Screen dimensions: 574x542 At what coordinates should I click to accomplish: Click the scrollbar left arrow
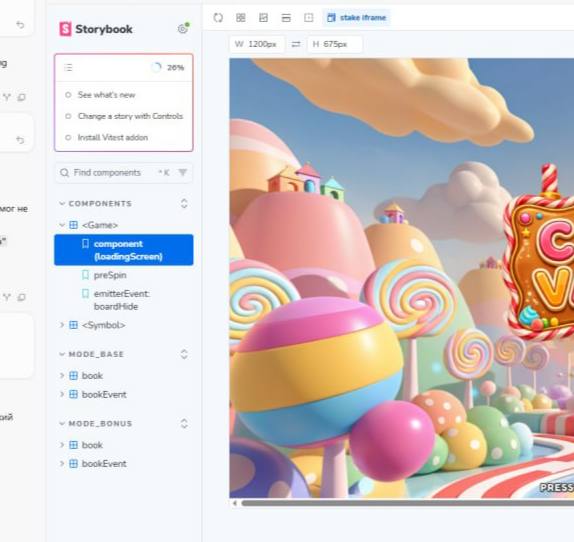click(235, 503)
